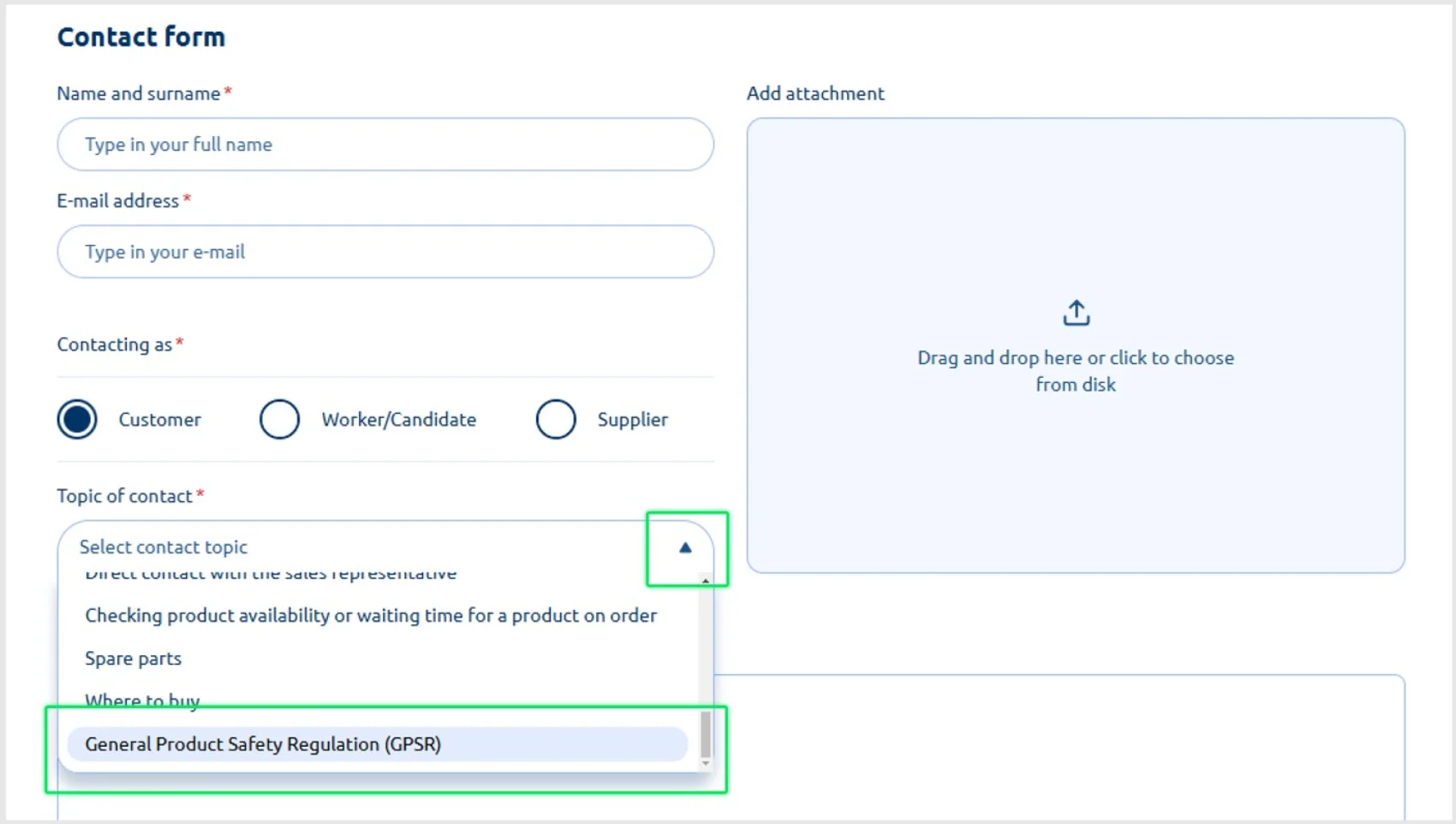1456x824 pixels.
Task: Click into the E-mail address field
Action: pos(385,252)
